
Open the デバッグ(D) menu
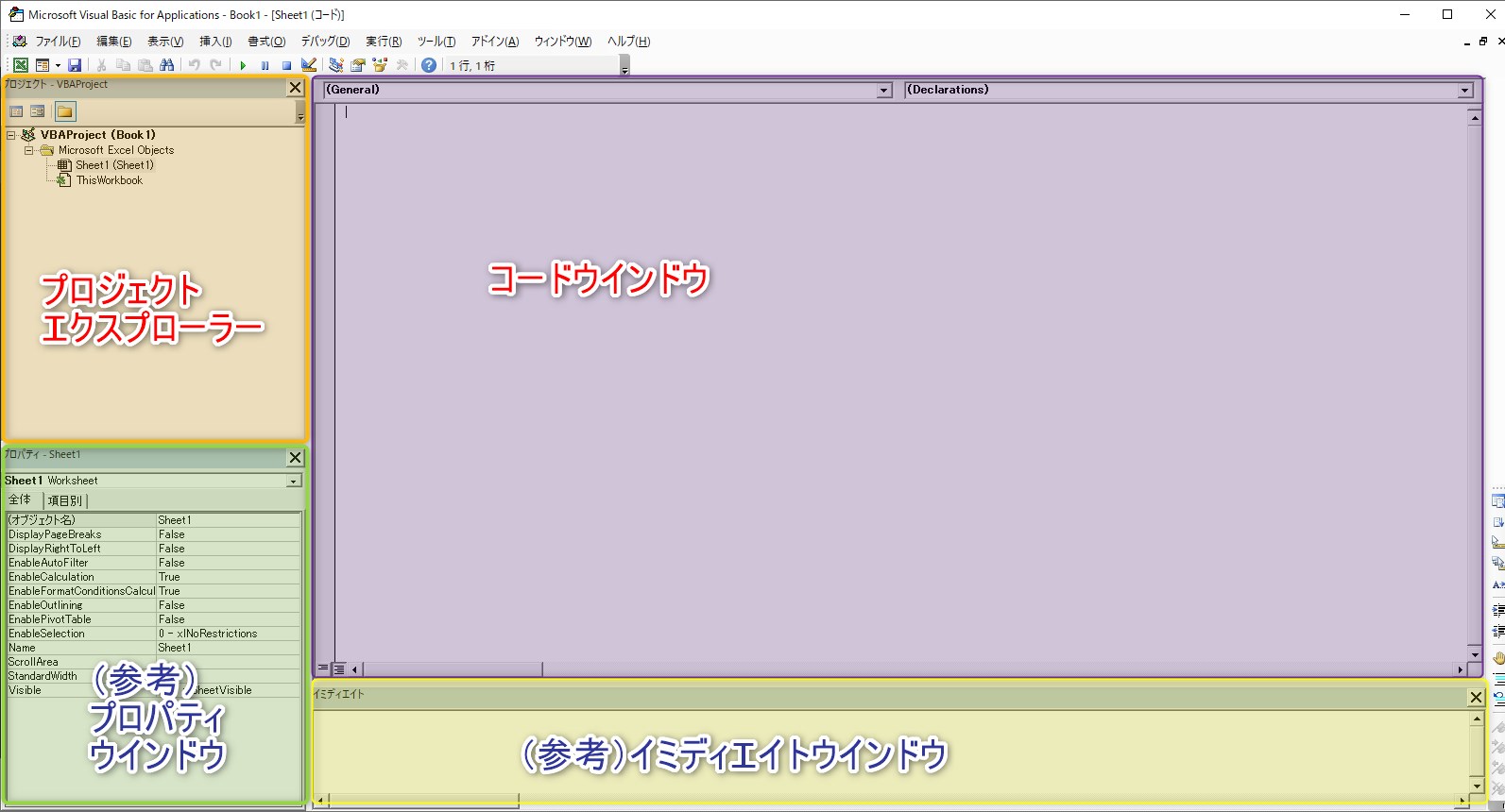(325, 42)
